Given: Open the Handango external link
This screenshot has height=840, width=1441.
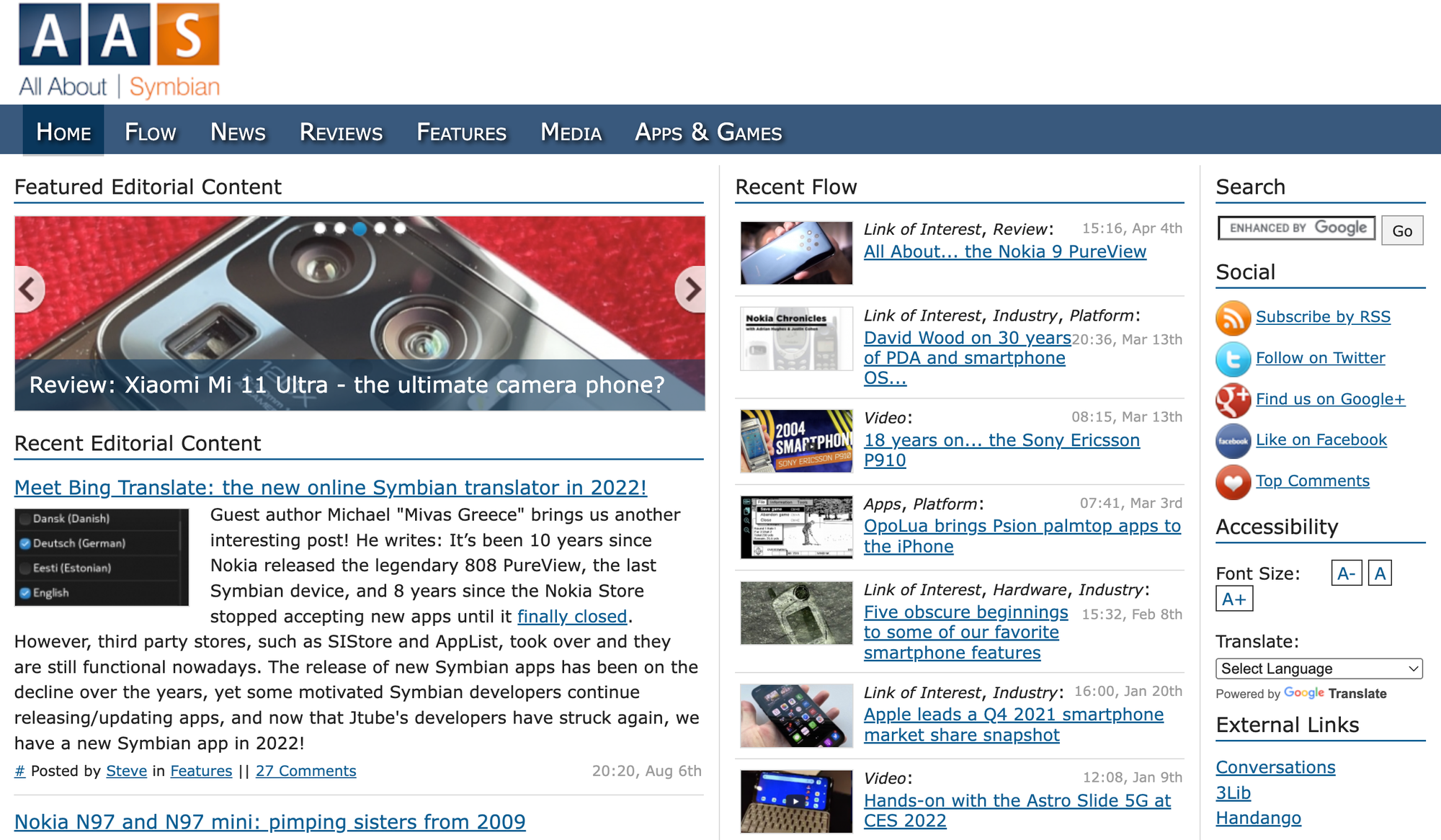Looking at the screenshot, I should click(1258, 818).
